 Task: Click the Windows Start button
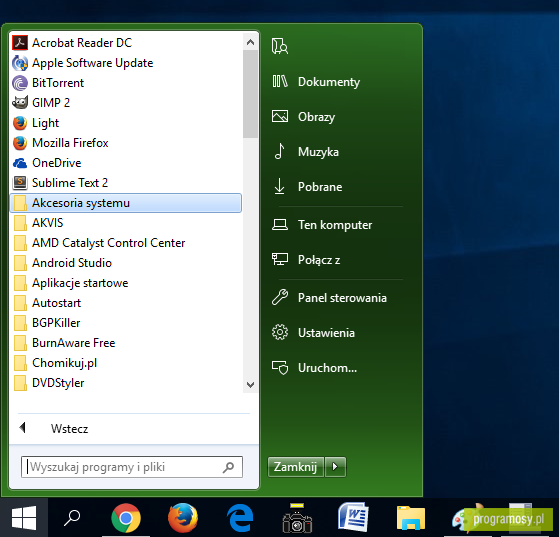24,518
